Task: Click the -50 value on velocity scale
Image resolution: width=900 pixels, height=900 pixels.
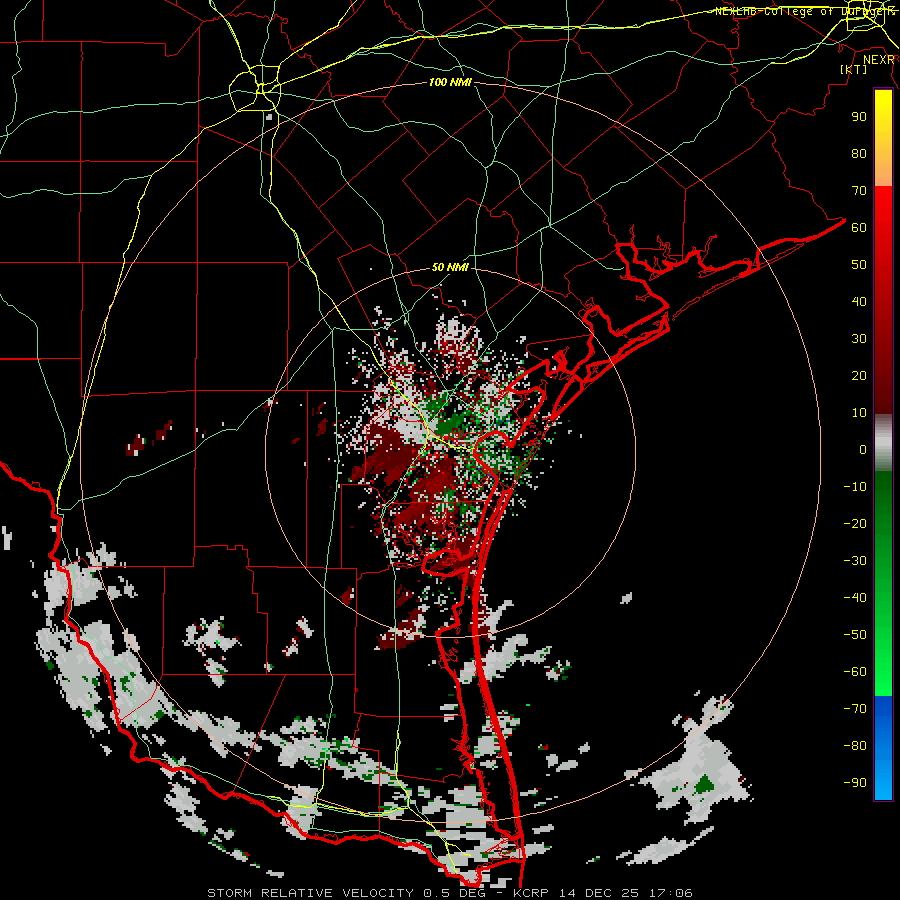Action: pos(855,635)
